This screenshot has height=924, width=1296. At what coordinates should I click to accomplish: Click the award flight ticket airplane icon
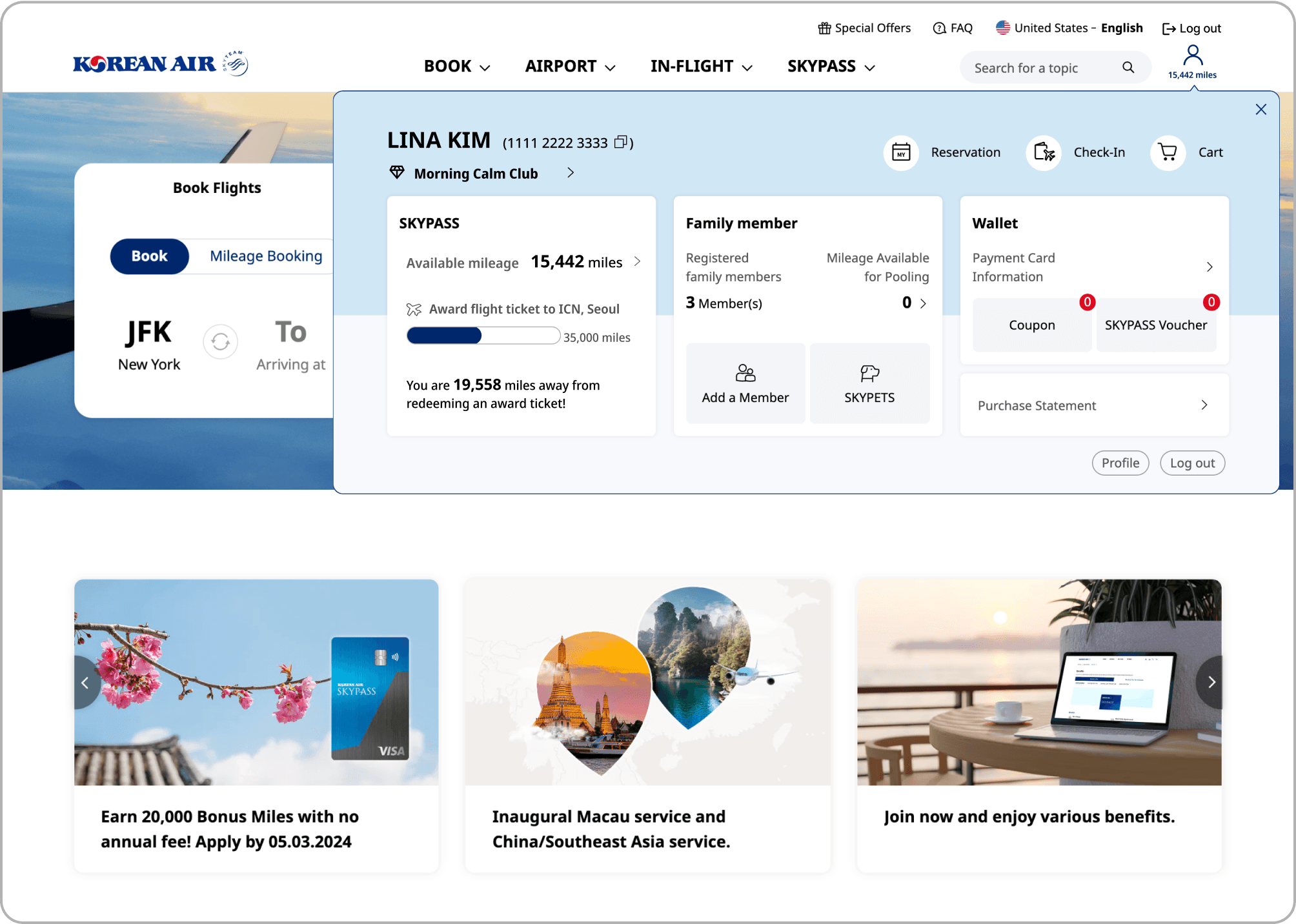(414, 310)
